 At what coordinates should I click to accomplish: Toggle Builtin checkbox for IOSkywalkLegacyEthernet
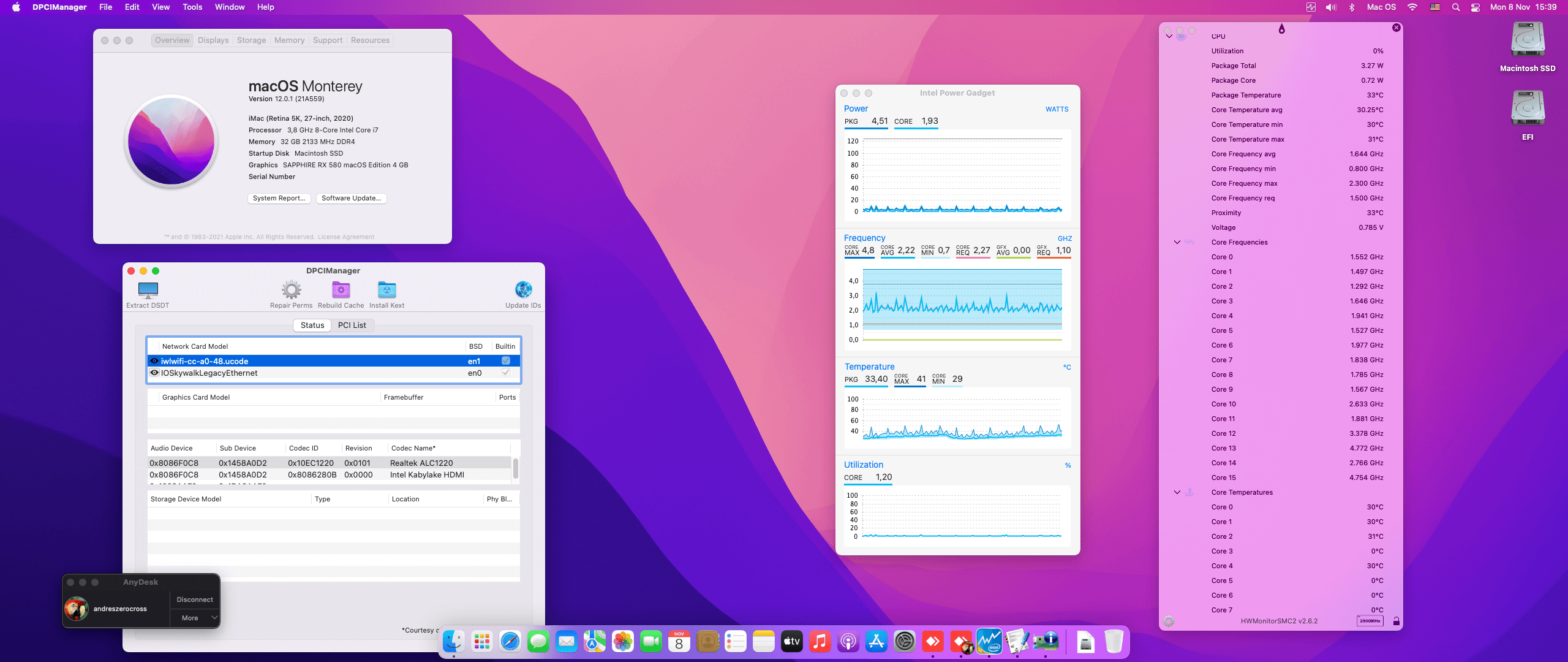point(506,373)
